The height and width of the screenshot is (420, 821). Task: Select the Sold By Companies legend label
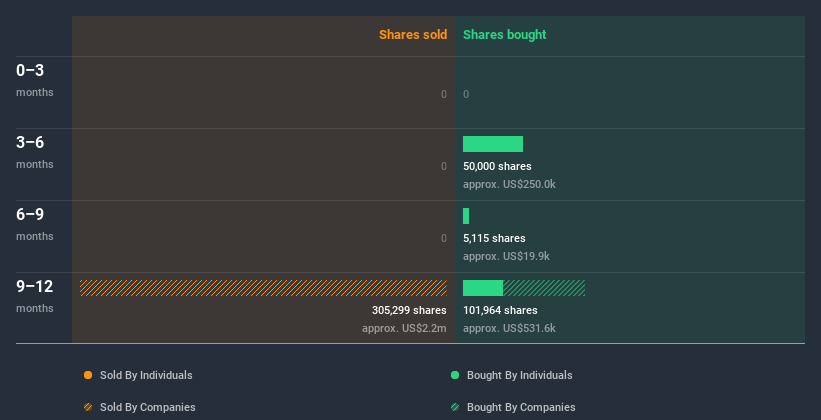[148, 407]
